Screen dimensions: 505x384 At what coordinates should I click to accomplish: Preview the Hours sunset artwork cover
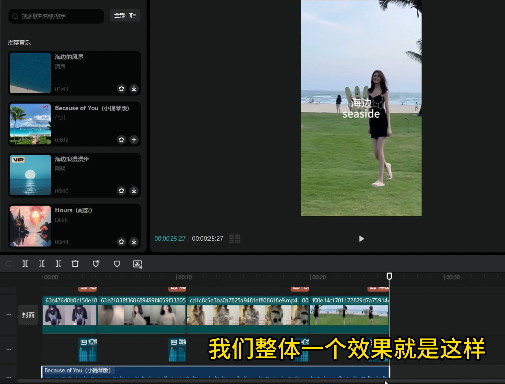tap(30, 226)
